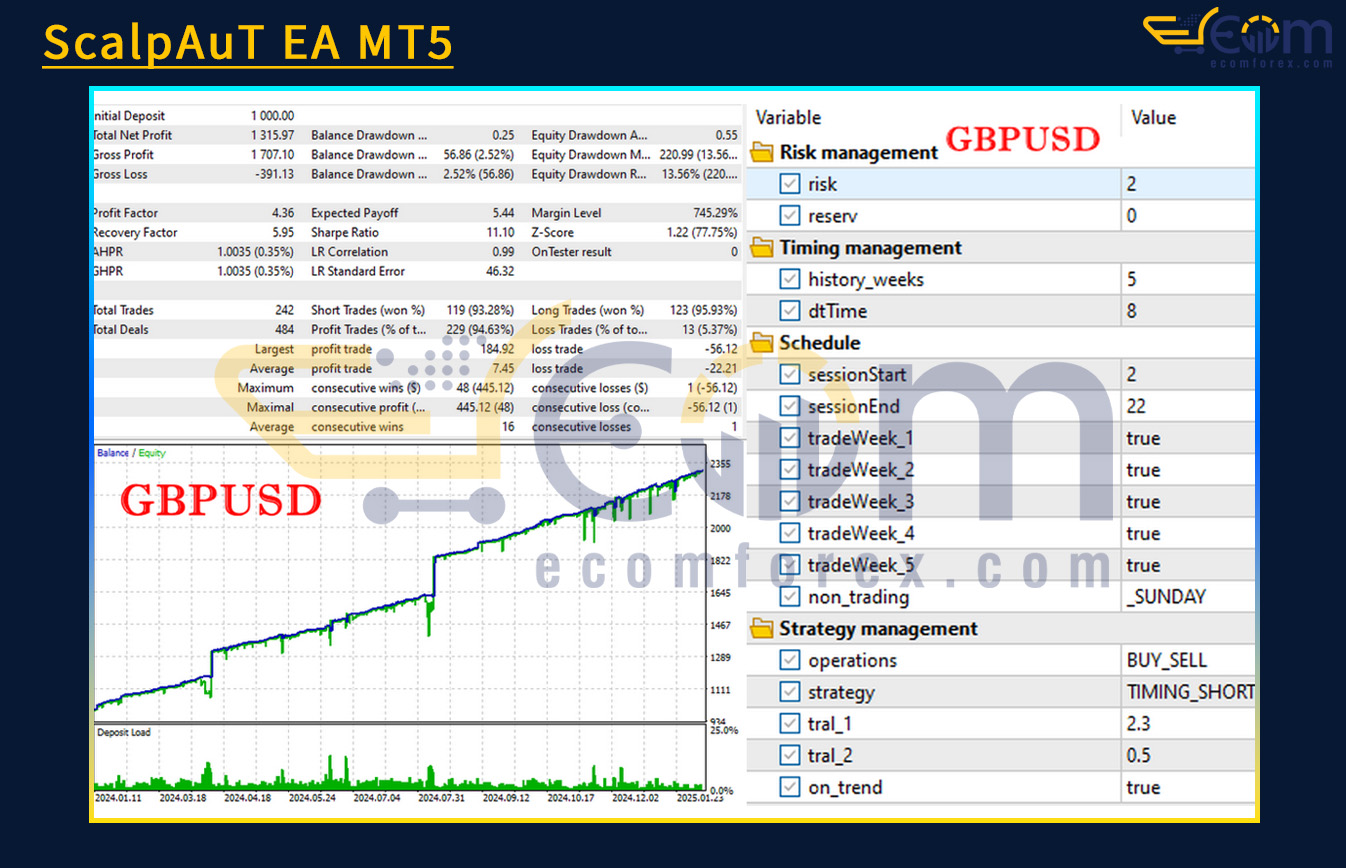The width and height of the screenshot is (1346, 868).
Task: Open the ScalpAuT EA MT5 title link
Action: 248,43
